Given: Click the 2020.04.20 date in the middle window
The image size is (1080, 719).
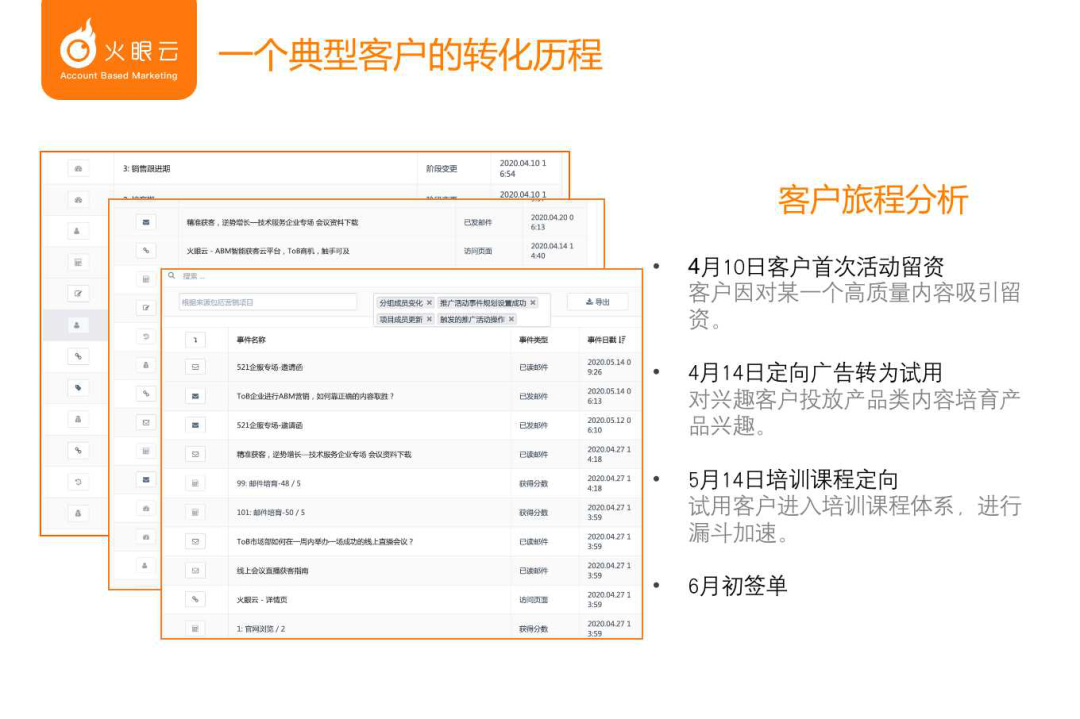Looking at the screenshot, I should [x=552, y=222].
